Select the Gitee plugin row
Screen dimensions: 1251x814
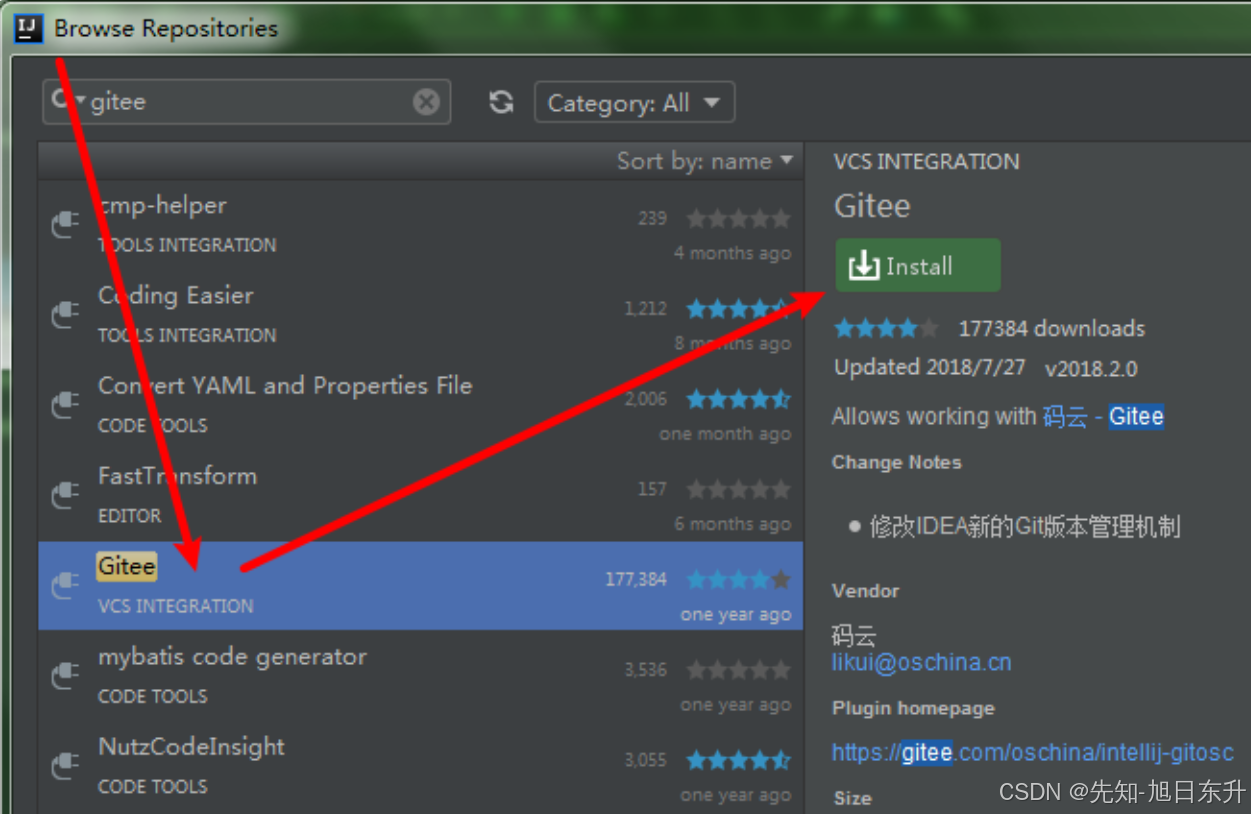coord(420,585)
